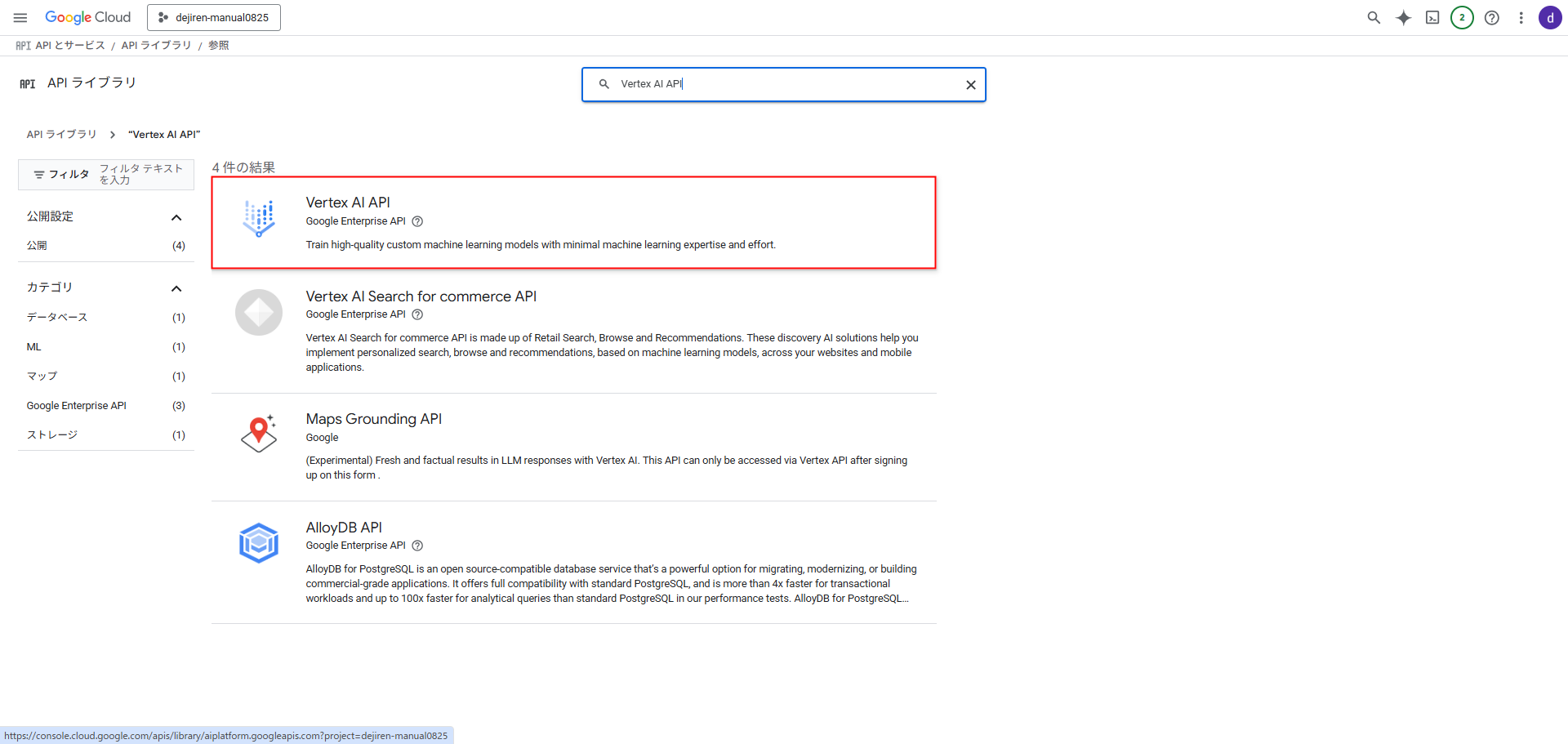Filter by ML category
Image resolution: width=1568 pixels, height=744 pixels.
(x=33, y=347)
